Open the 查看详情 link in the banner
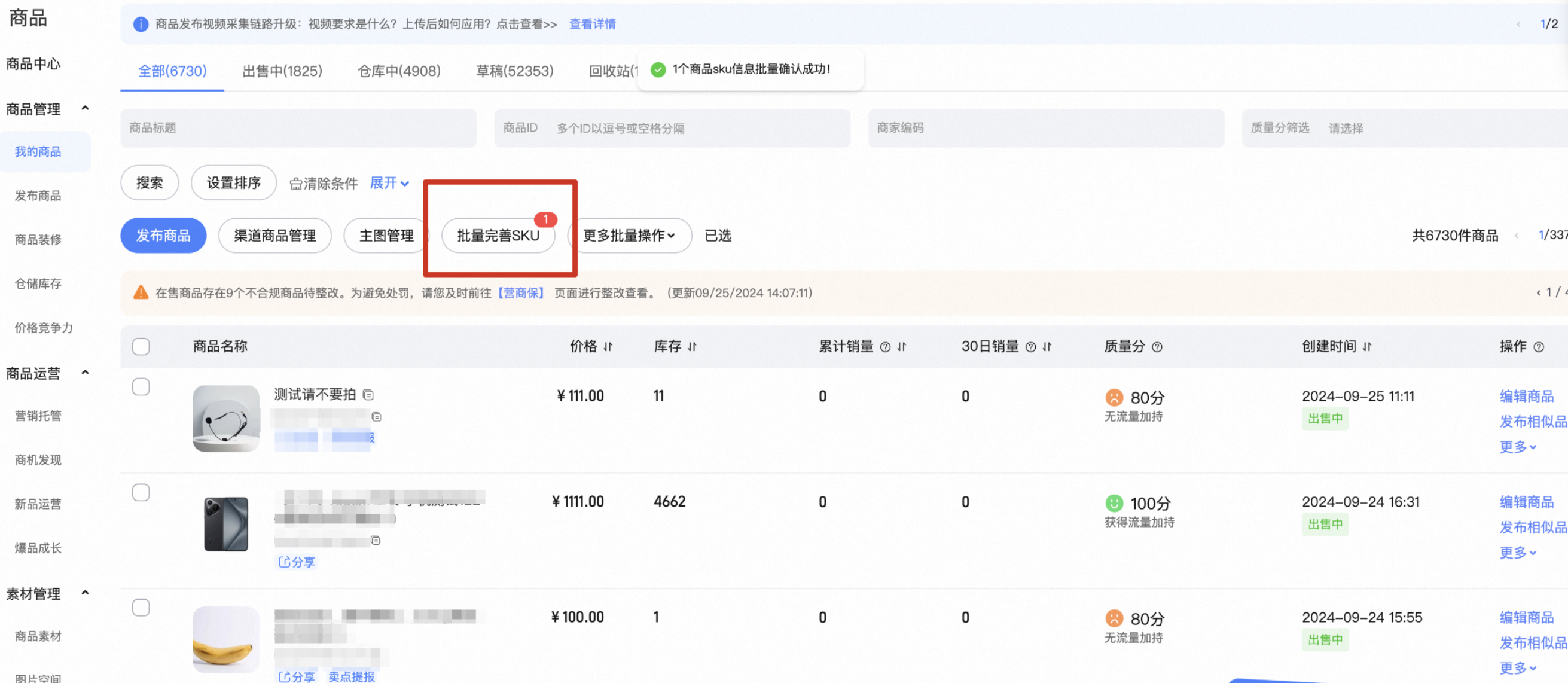1568x683 pixels. (x=593, y=24)
